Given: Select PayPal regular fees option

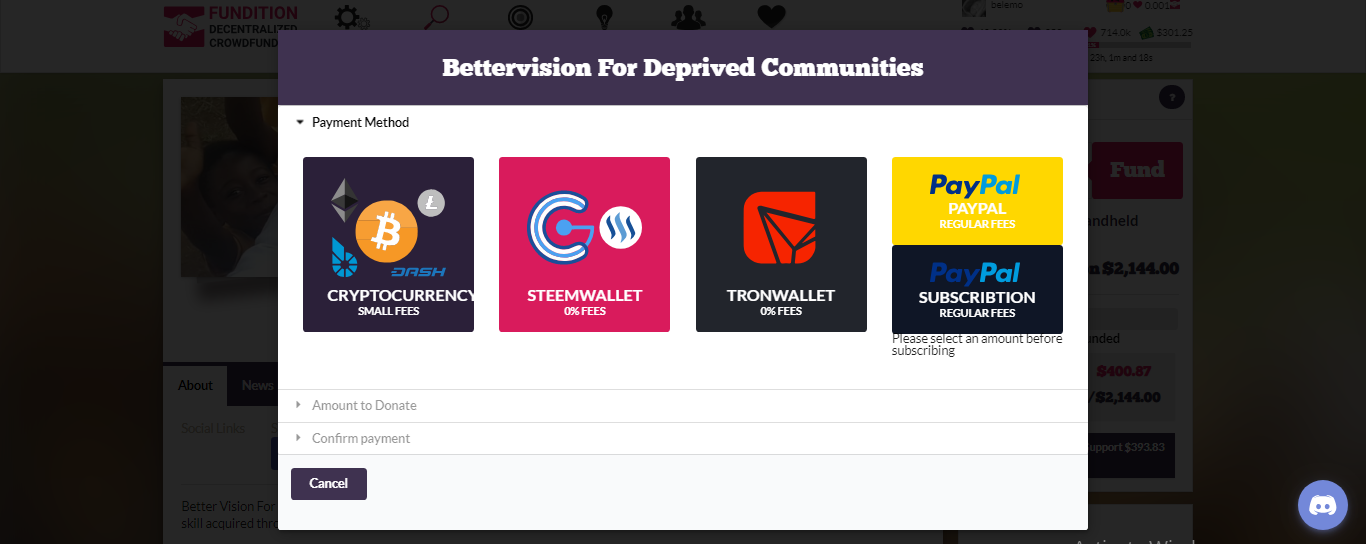Looking at the screenshot, I should click(977, 200).
